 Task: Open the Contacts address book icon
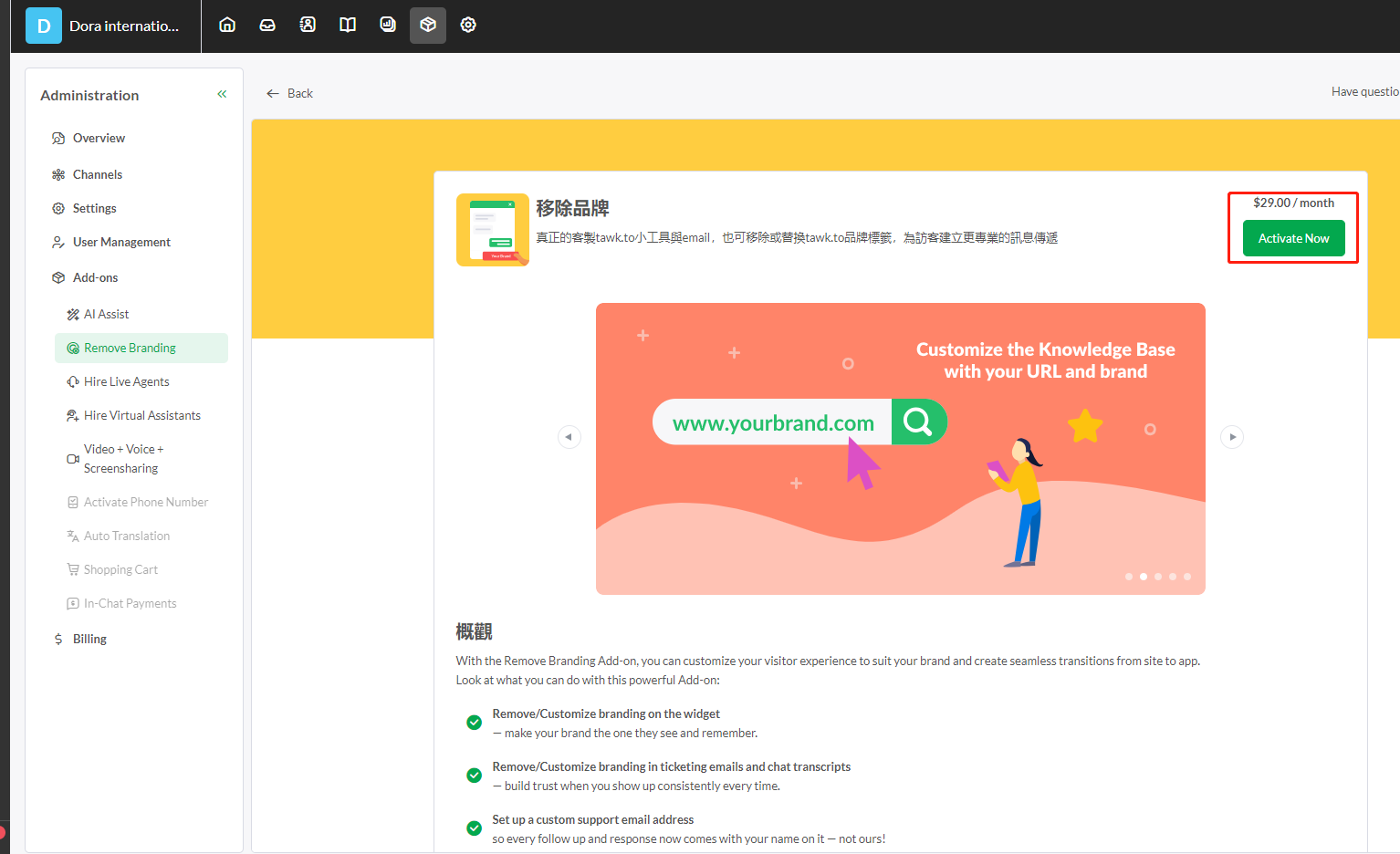(308, 25)
